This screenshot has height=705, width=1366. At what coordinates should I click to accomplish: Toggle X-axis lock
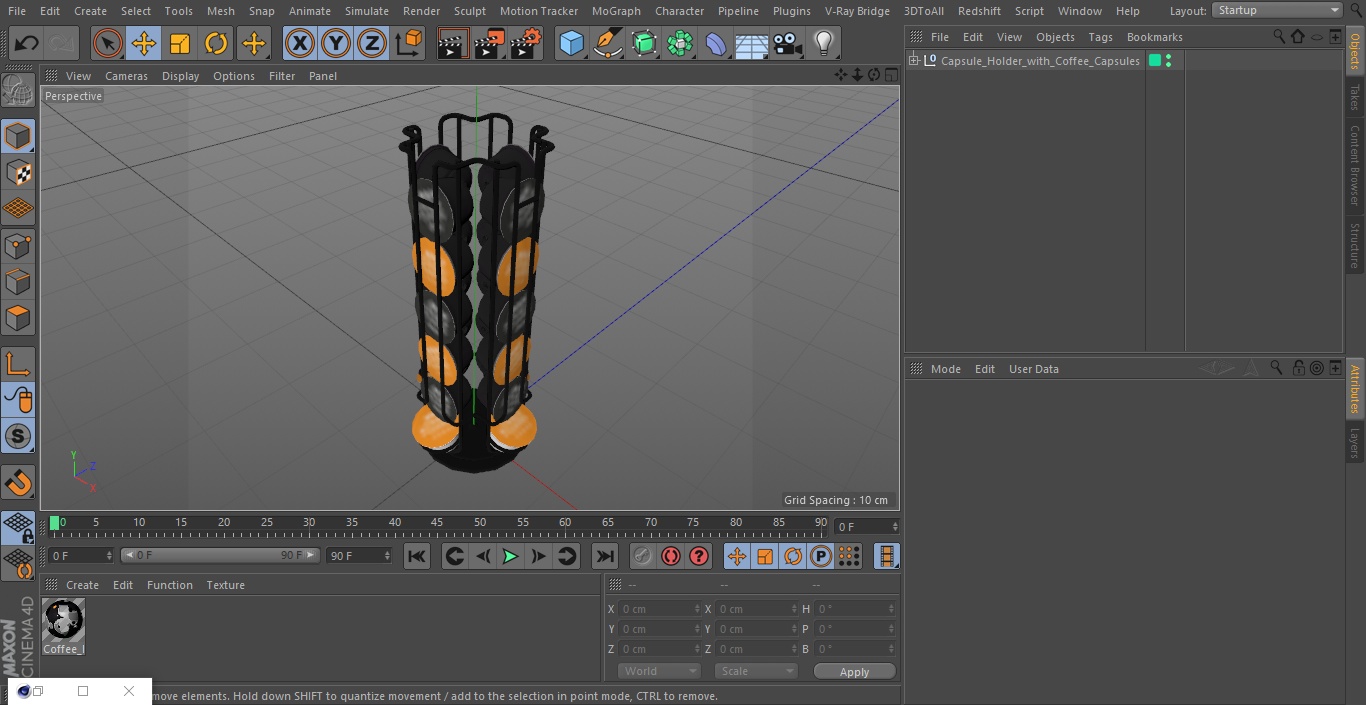click(x=299, y=43)
